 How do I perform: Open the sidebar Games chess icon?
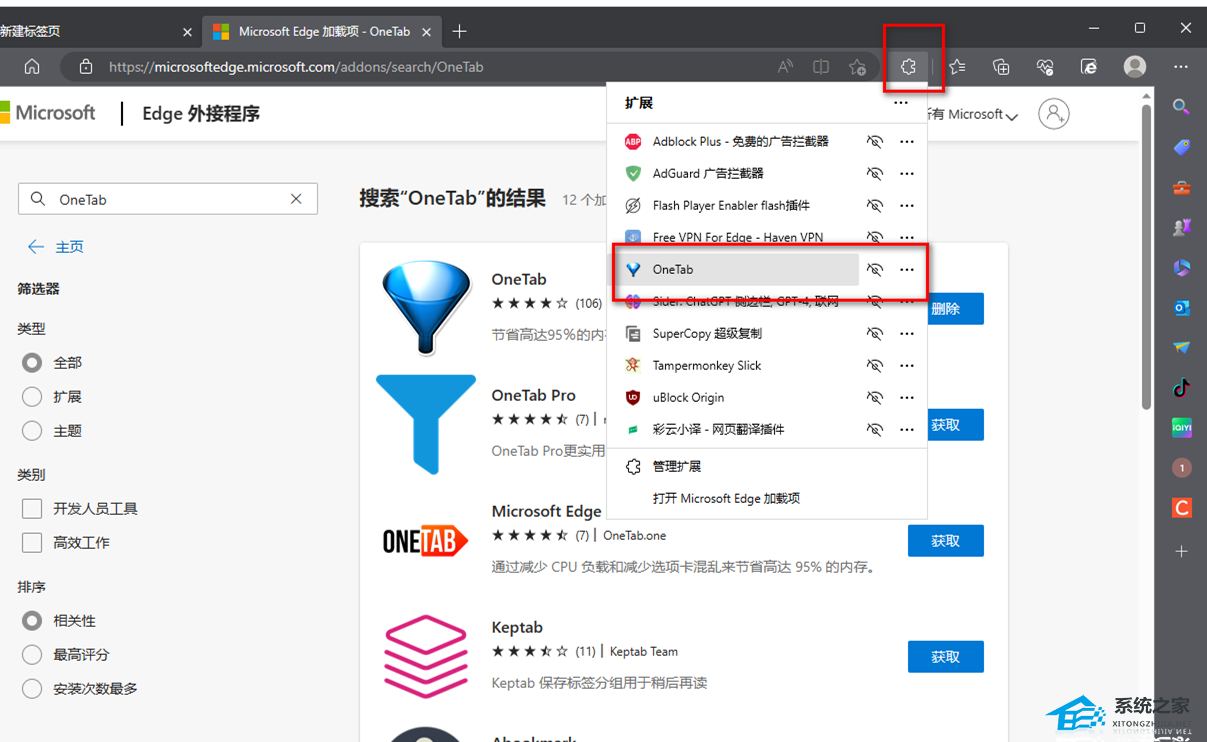pyautogui.click(x=1181, y=228)
